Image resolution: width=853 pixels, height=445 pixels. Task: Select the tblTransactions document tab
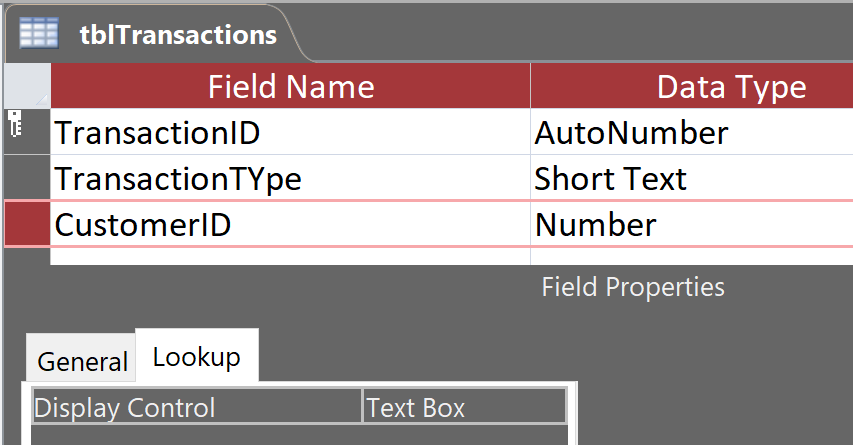click(177, 34)
